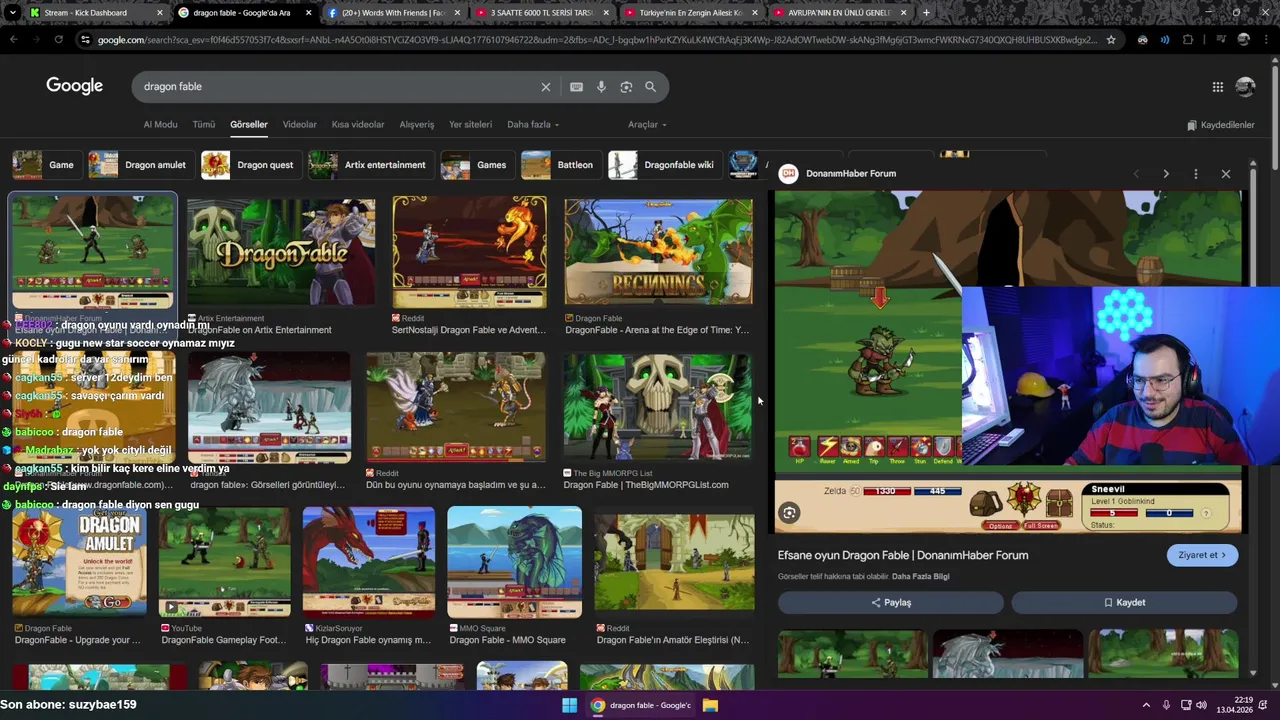Image resolution: width=1280 pixels, height=720 pixels.
Task: Open File Explorer from the taskbar
Action: pyautogui.click(x=710, y=705)
